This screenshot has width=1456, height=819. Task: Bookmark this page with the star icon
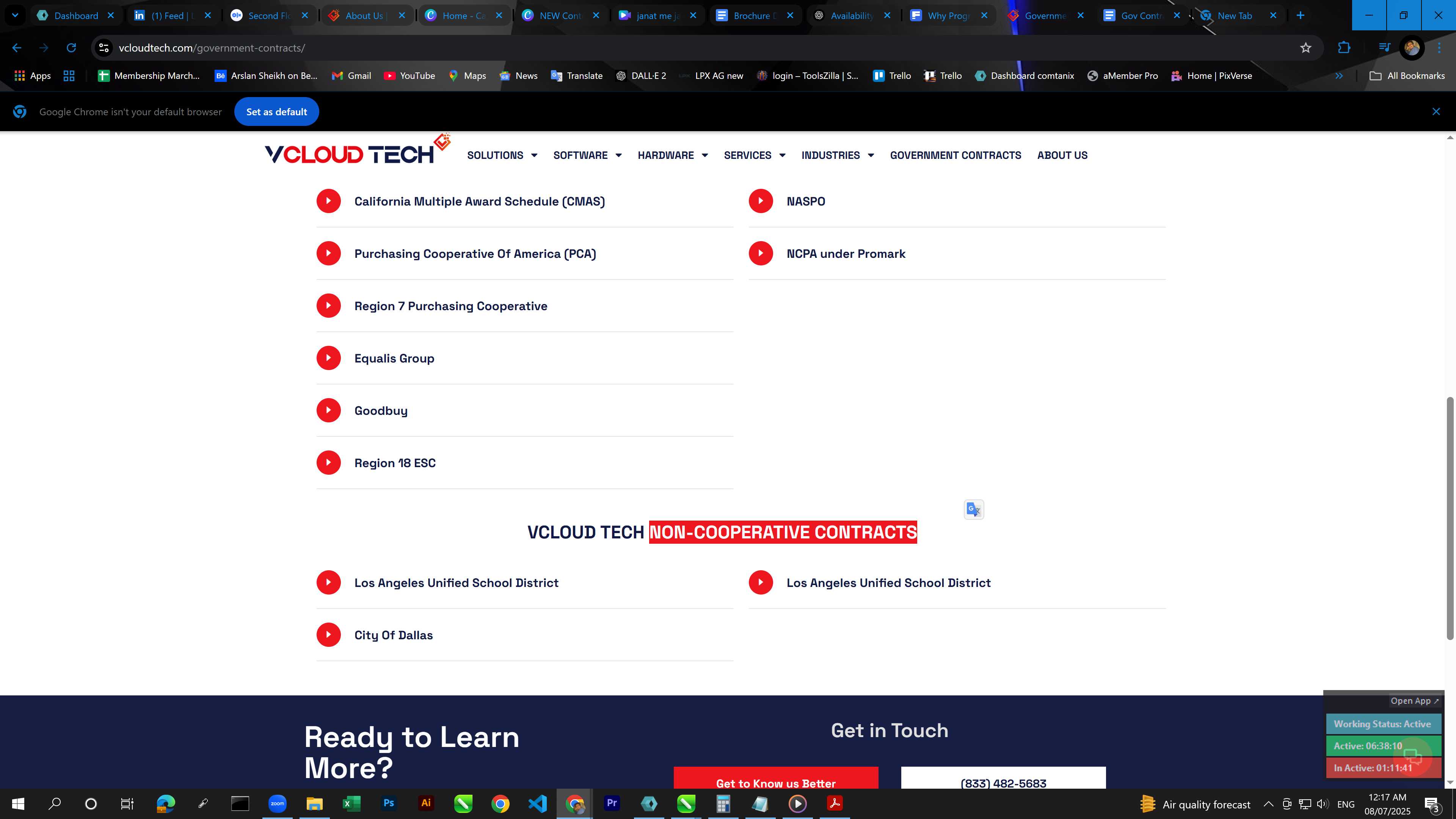pyautogui.click(x=1305, y=48)
